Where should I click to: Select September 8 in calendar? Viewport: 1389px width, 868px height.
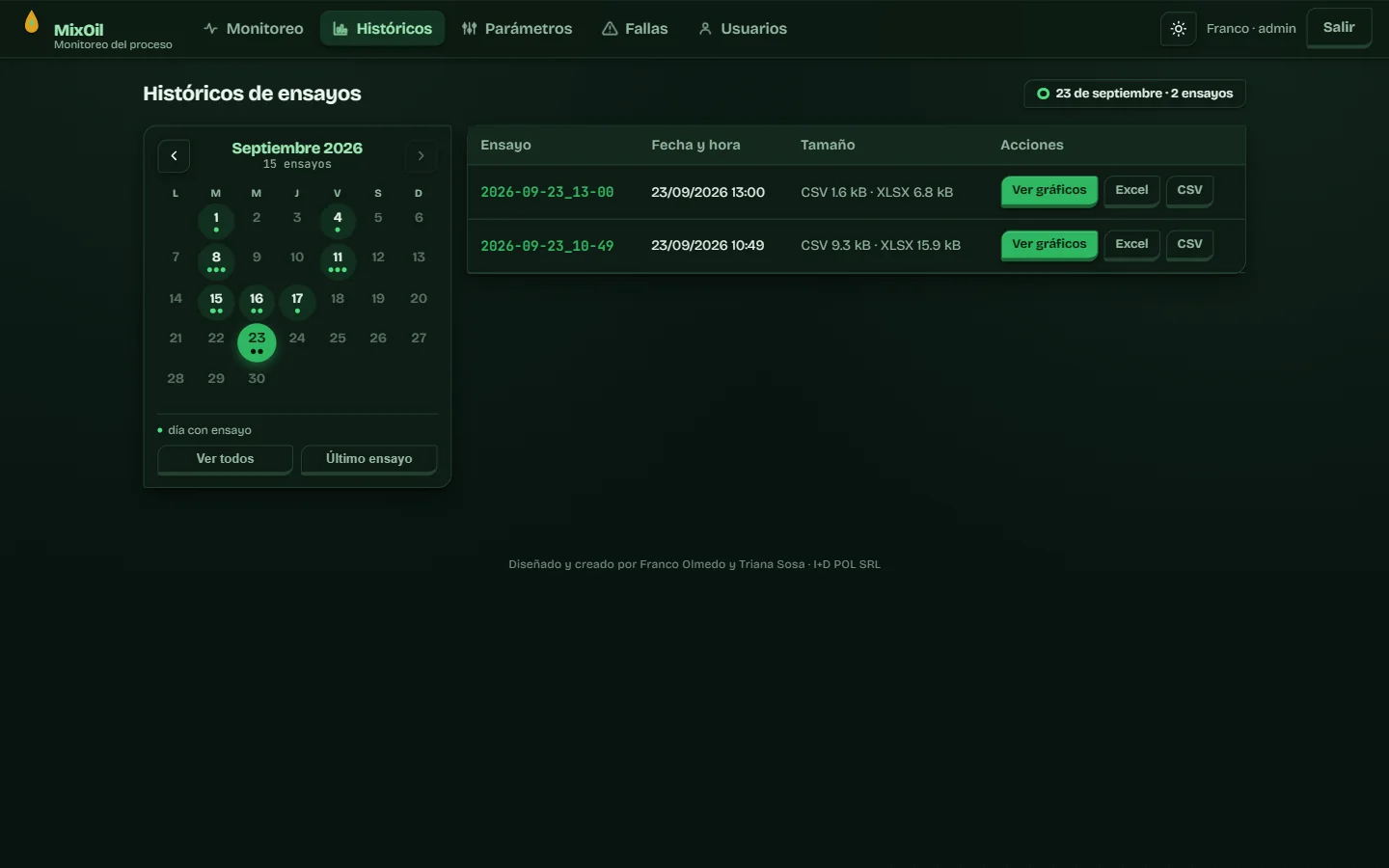click(x=216, y=261)
